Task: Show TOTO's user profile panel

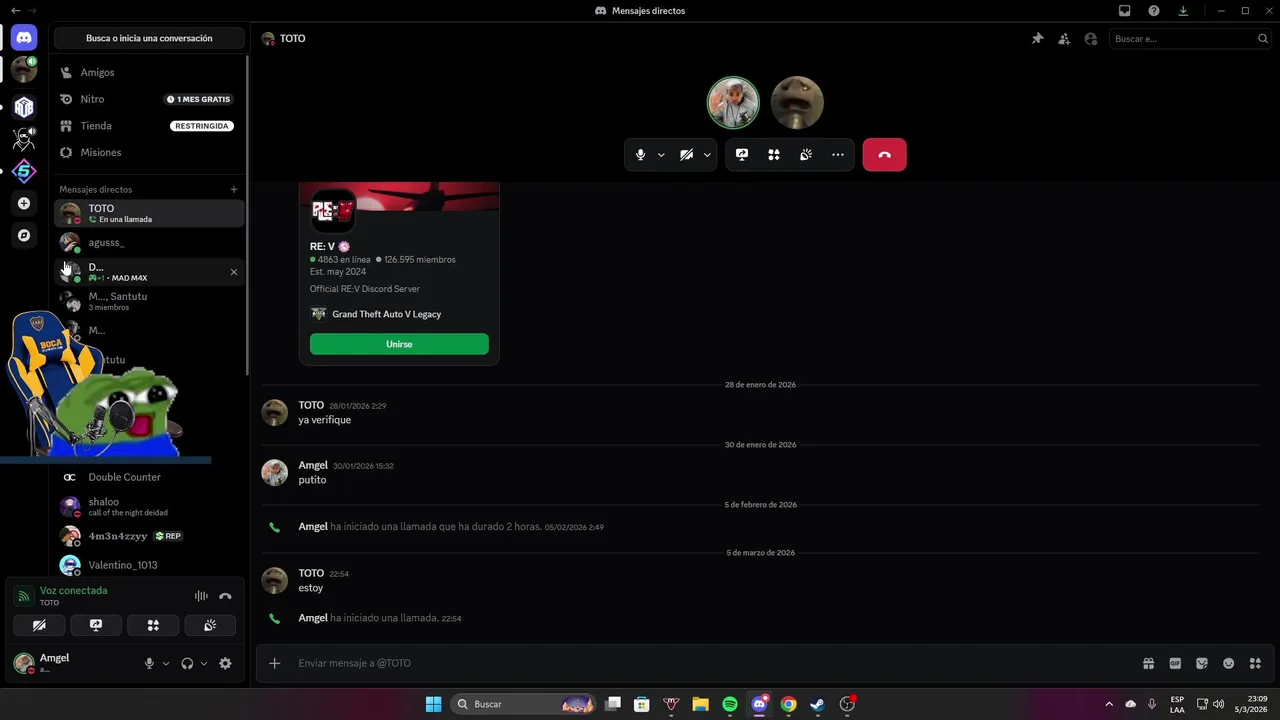Action: 1091,38
